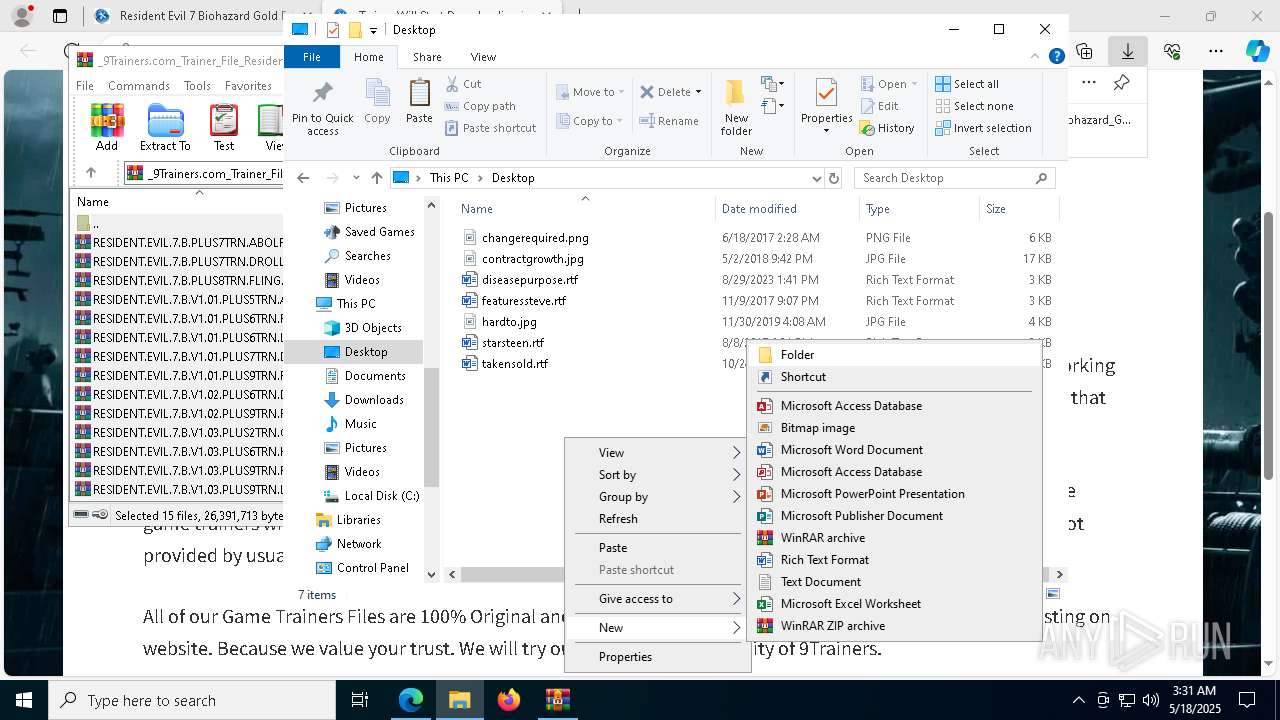Click the Explorer Help icon
This screenshot has width=1280, height=720.
pos(1056,57)
